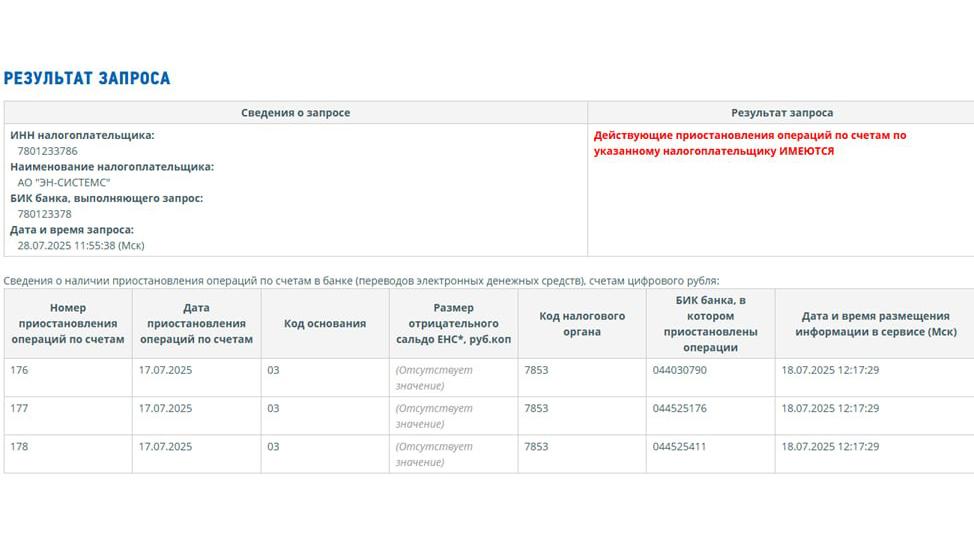Click the "Размер отрицательного сальдо ЕНС" header
This screenshot has height=548, width=974.
[453, 324]
